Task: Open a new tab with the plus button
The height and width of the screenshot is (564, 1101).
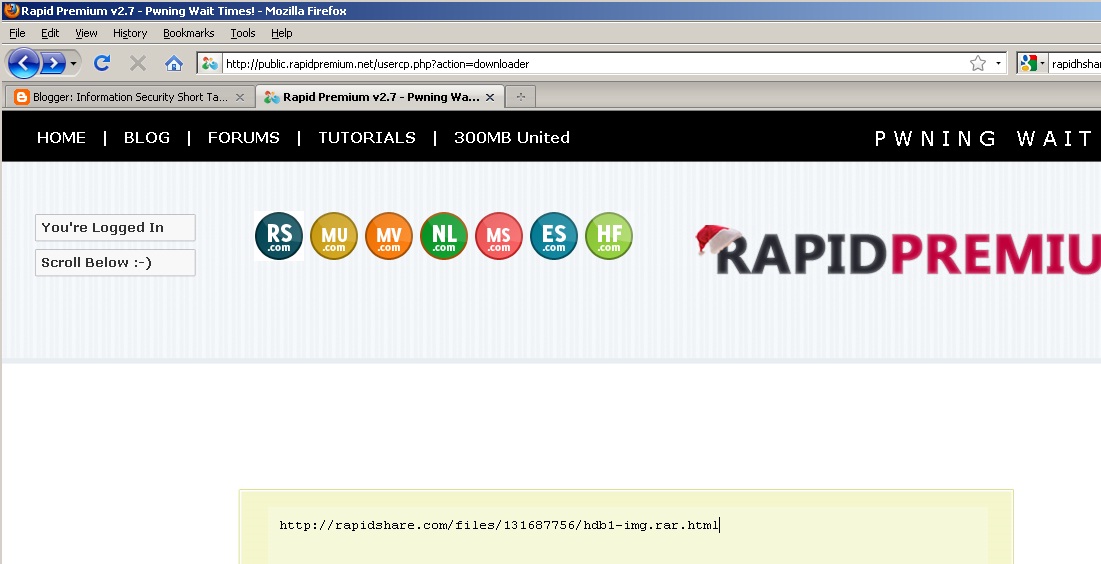Action: (520, 97)
